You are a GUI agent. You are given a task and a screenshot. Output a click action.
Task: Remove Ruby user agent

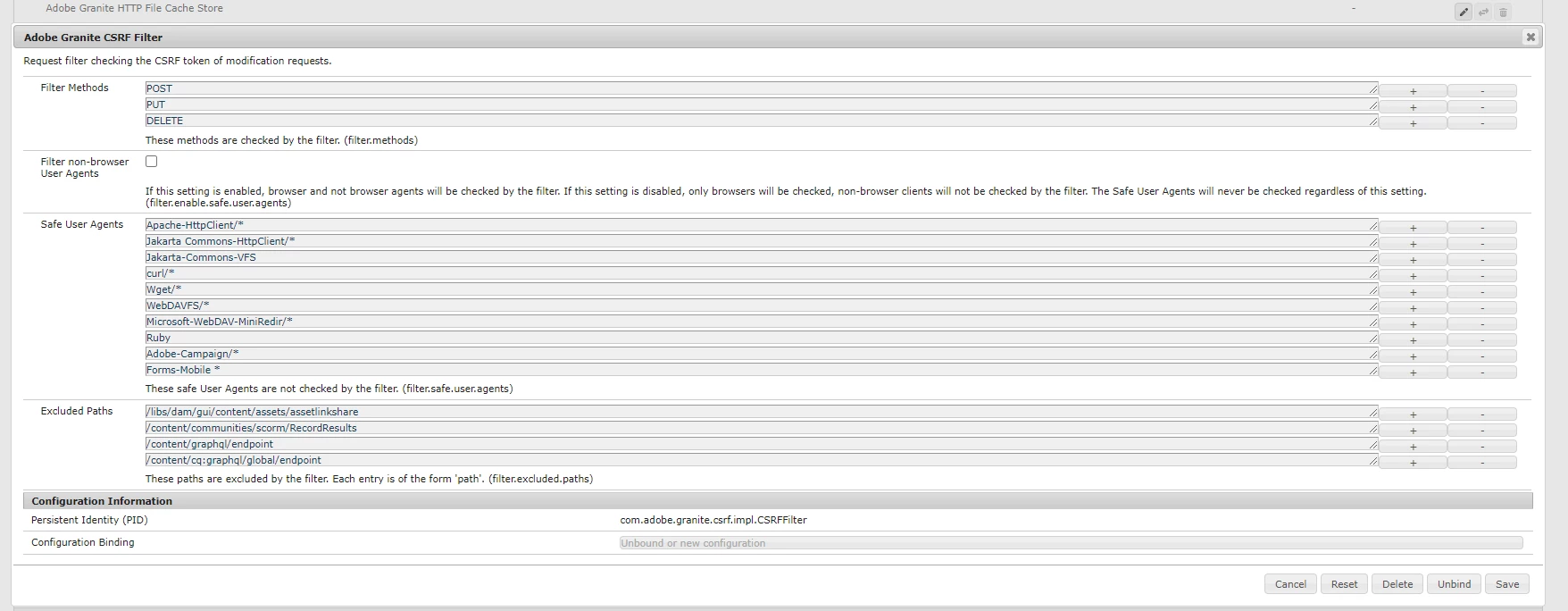1482,340
